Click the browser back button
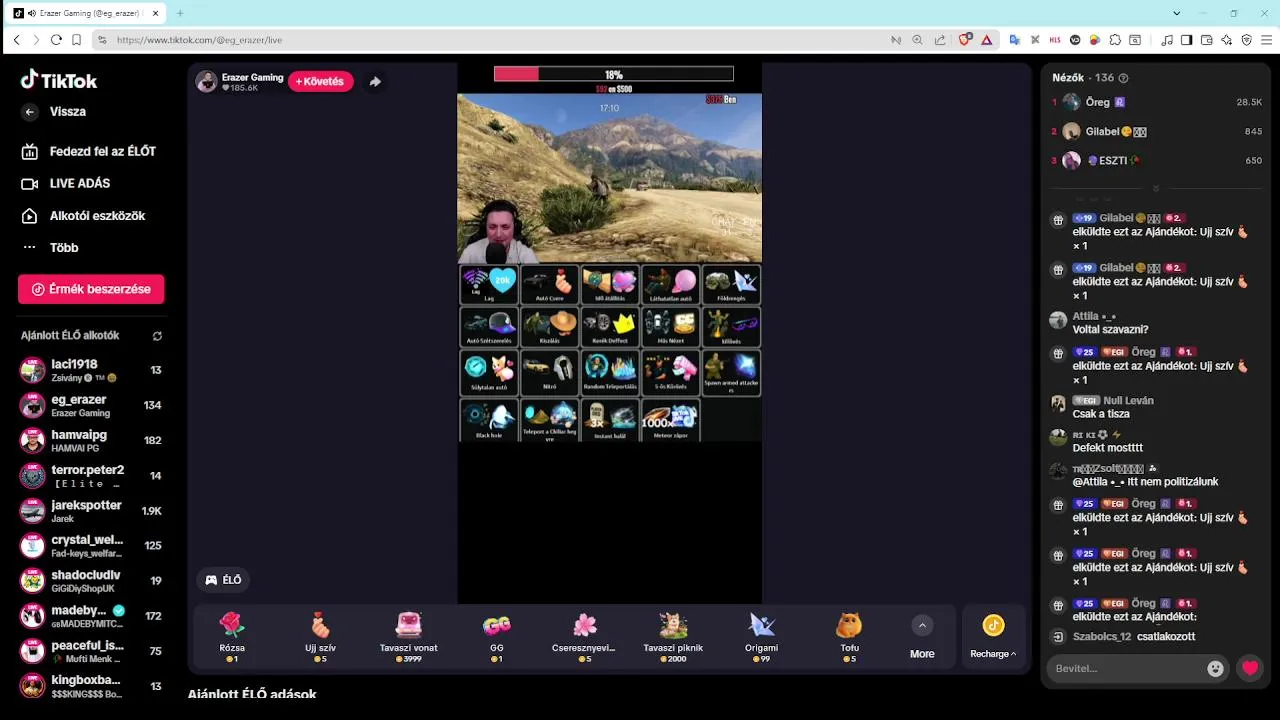Image resolution: width=1280 pixels, height=720 pixels. [x=16, y=40]
